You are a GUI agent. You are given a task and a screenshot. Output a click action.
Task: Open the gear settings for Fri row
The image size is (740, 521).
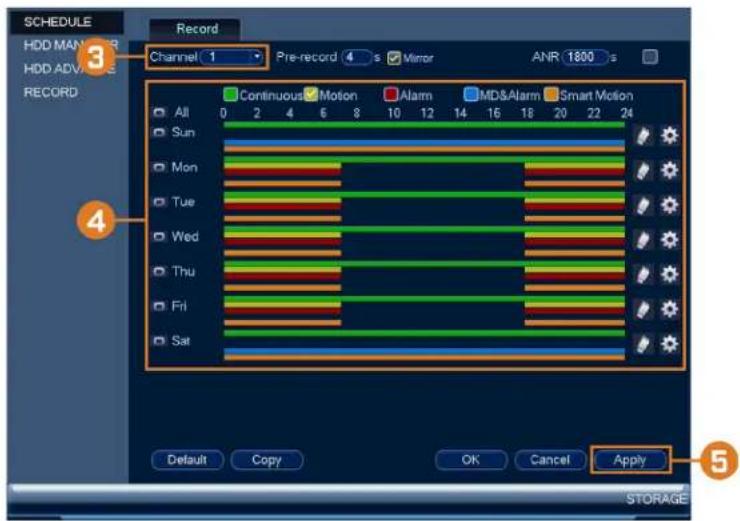(669, 309)
